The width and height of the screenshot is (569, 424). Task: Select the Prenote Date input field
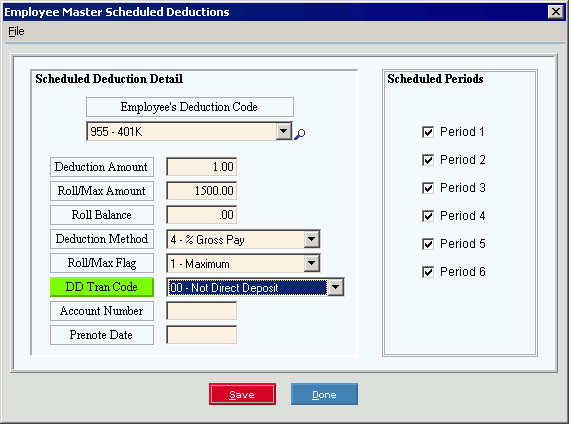click(x=202, y=335)
